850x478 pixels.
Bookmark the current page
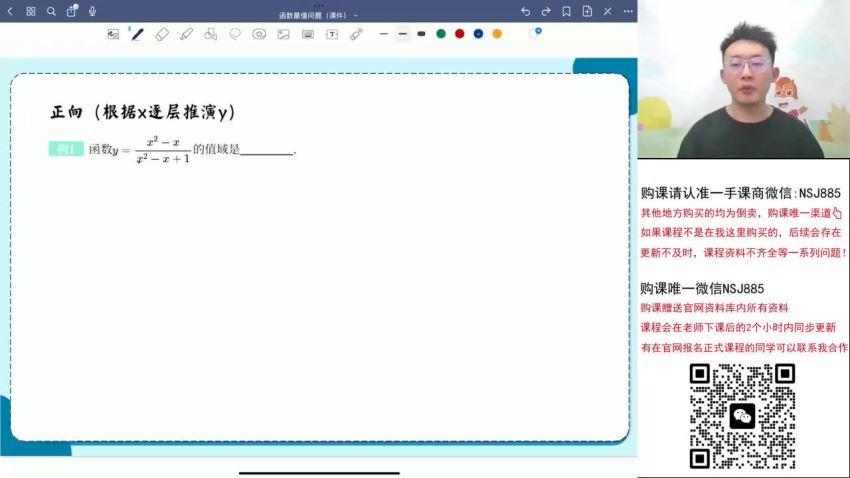[x=566, y=11]
